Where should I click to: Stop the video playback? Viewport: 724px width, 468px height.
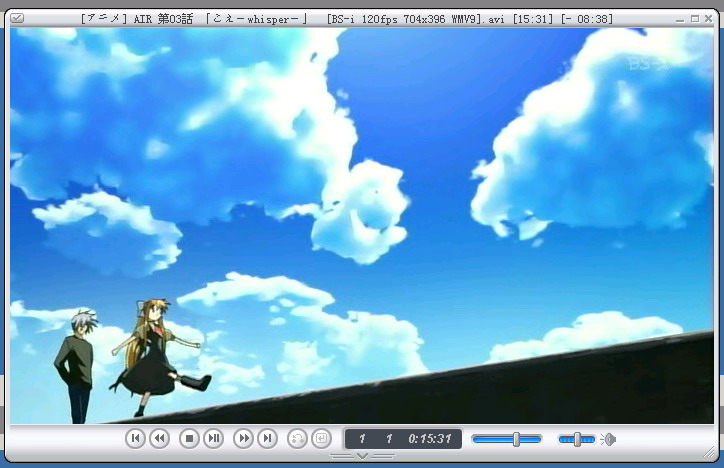click(189, 438)
